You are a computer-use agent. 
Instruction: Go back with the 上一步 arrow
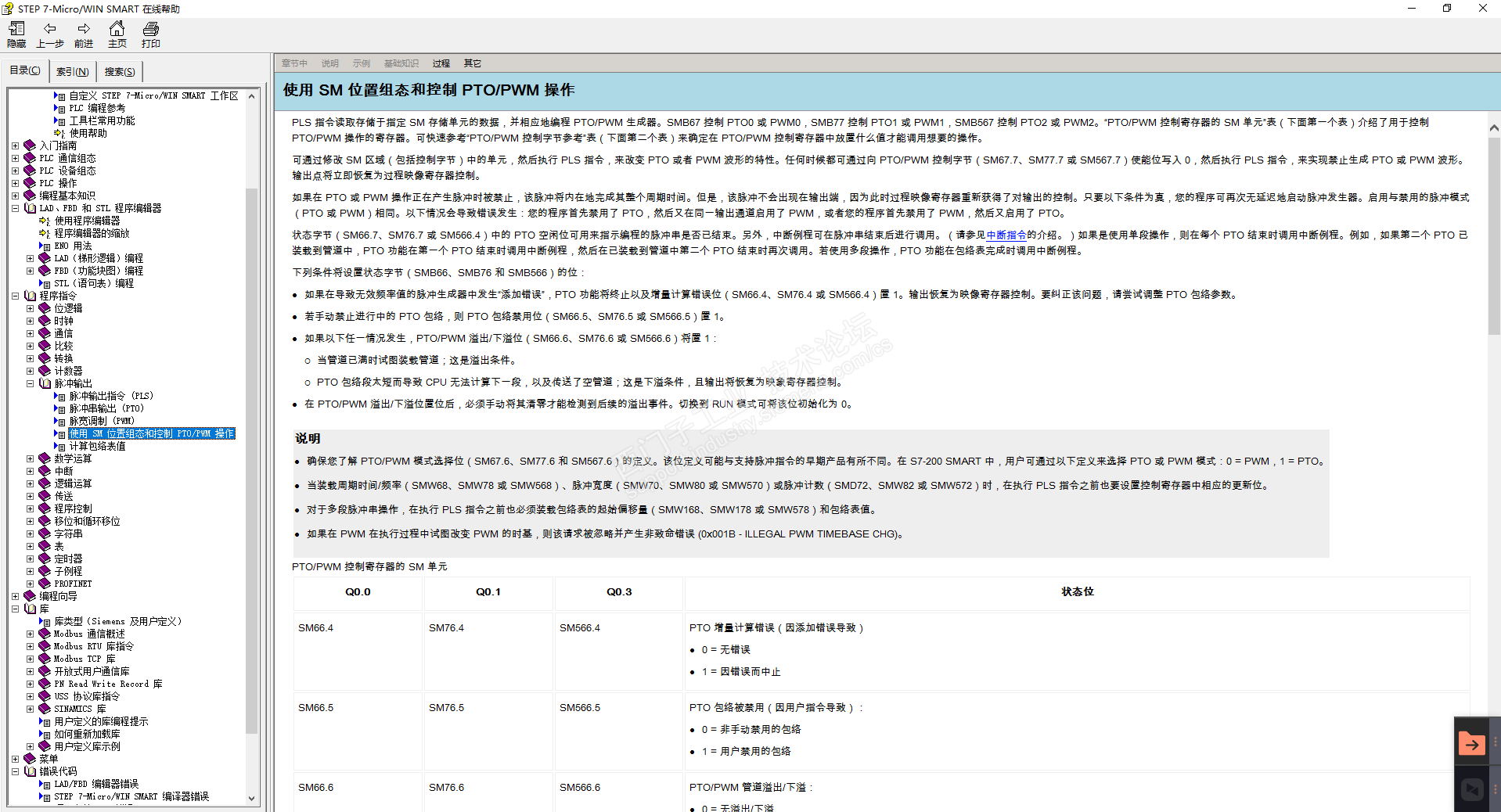[x=50, y=29]
